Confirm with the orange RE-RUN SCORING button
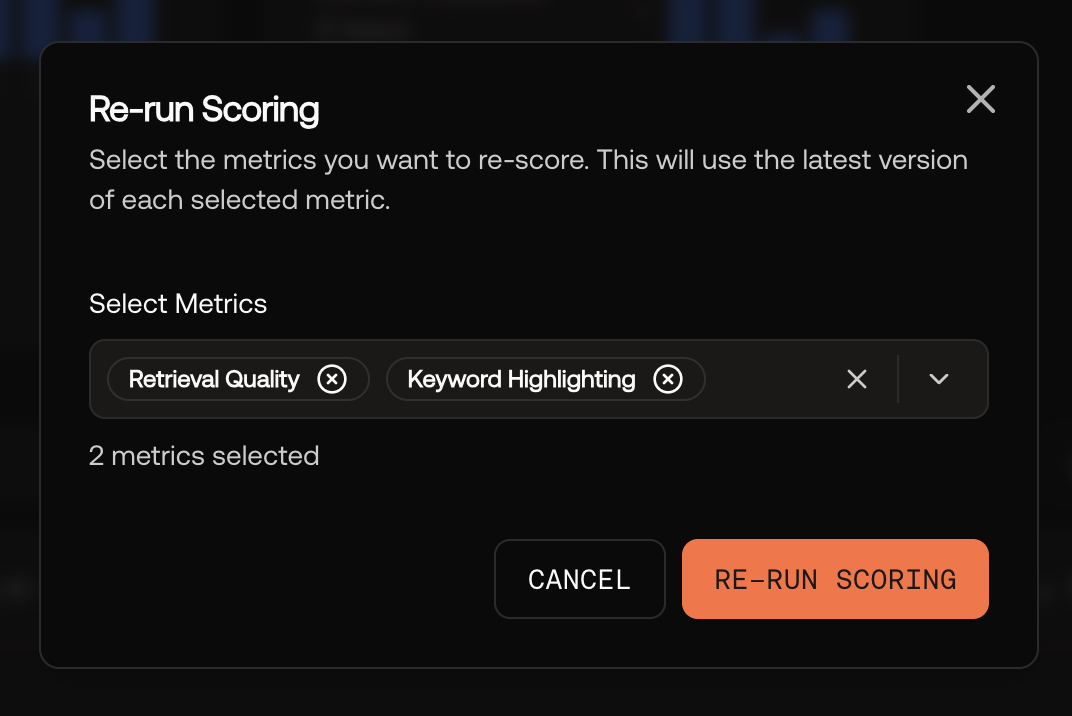Viewport: 1072px width, 716px height. tap(835, 579)
